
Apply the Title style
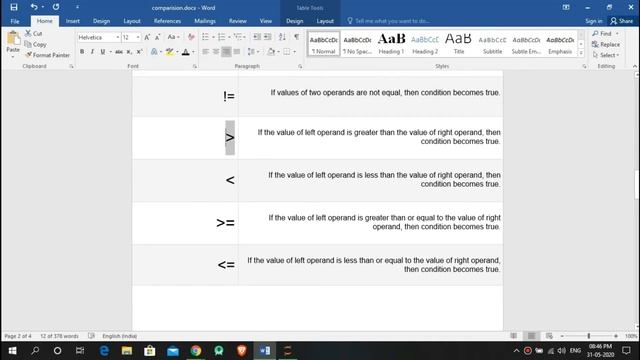459,44
